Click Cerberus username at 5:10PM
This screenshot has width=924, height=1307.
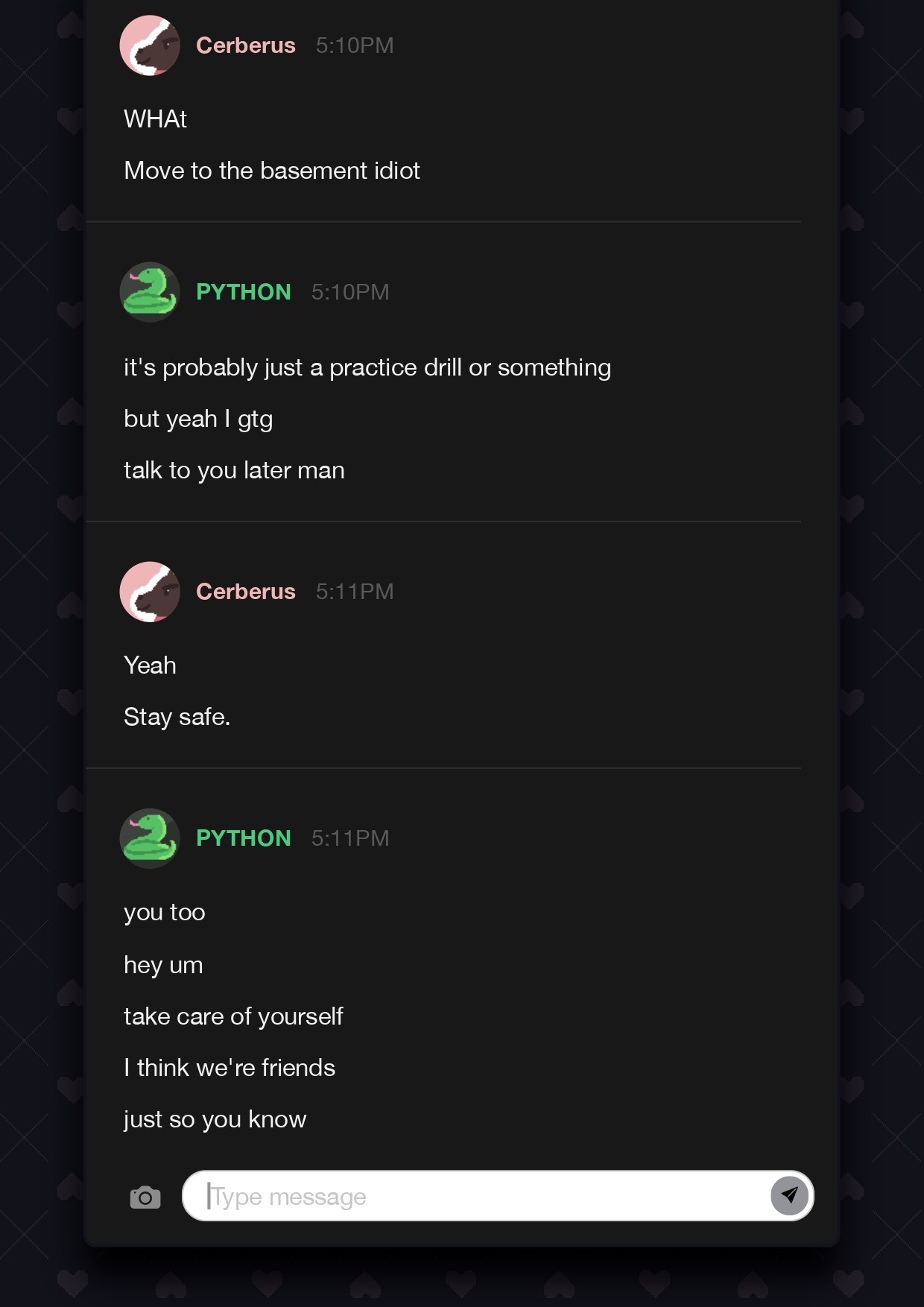coord(246,45)
